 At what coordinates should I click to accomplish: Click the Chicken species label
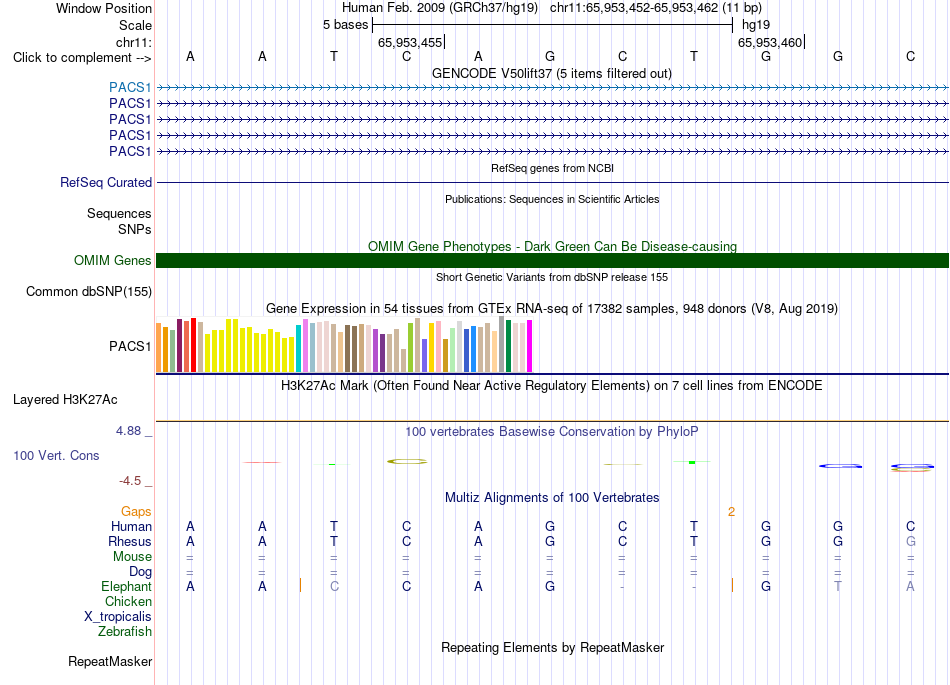pos(128,601)
